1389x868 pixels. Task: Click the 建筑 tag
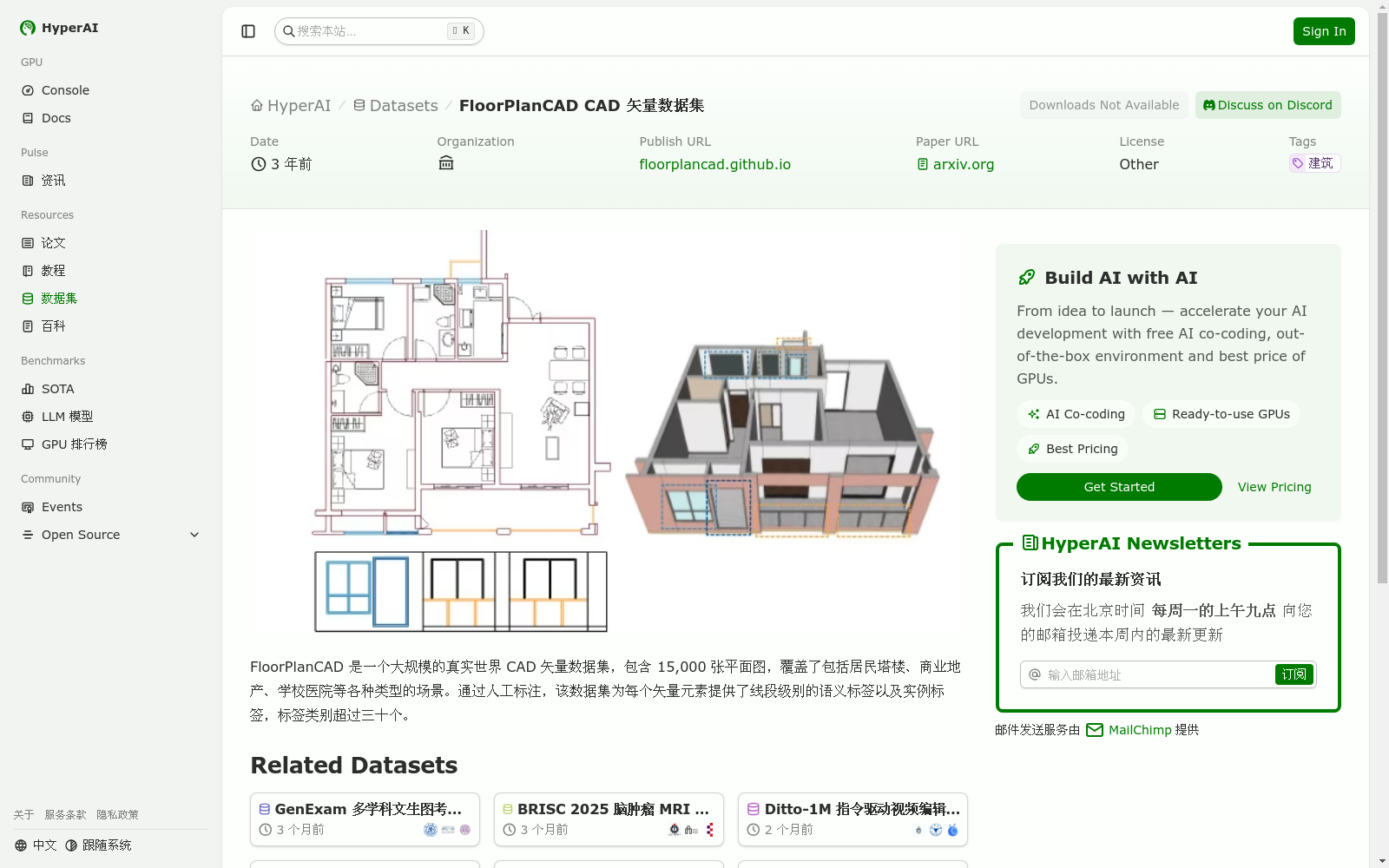pyautogui.click(x=1314, y=163)
